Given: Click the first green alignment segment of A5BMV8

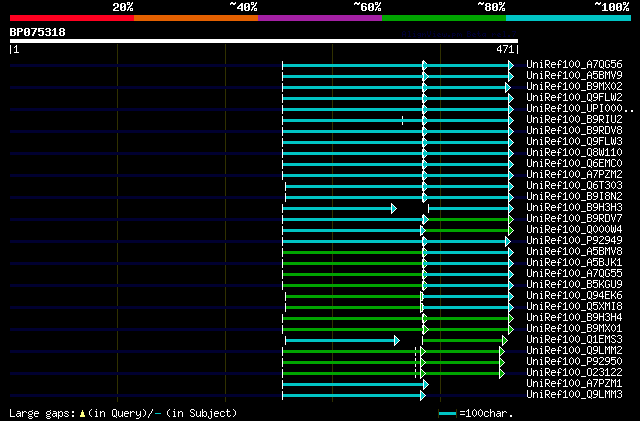Looking at the screenshot, I should point(353,253).
